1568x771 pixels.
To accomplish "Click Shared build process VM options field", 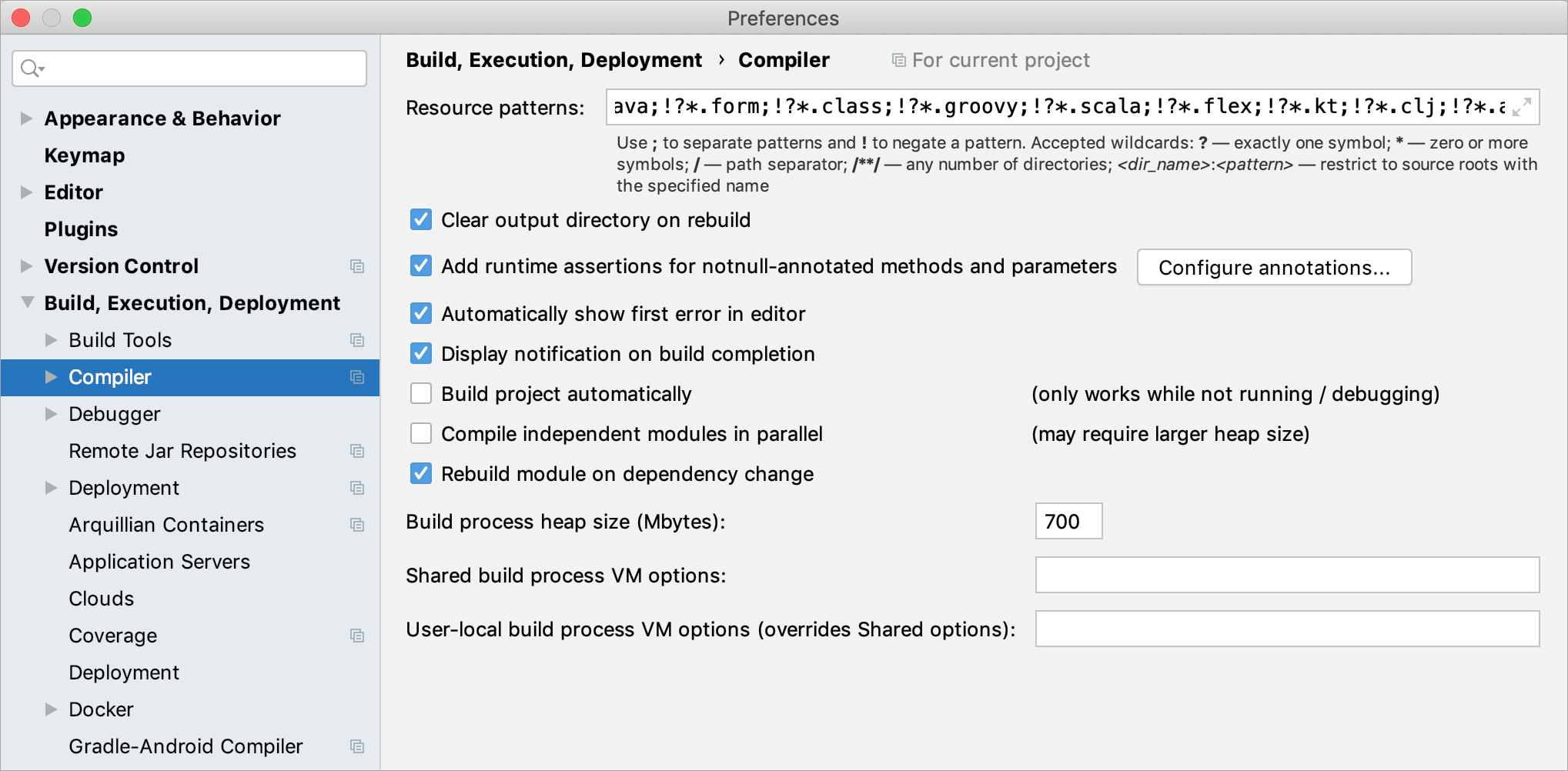I will (1287, 575).
